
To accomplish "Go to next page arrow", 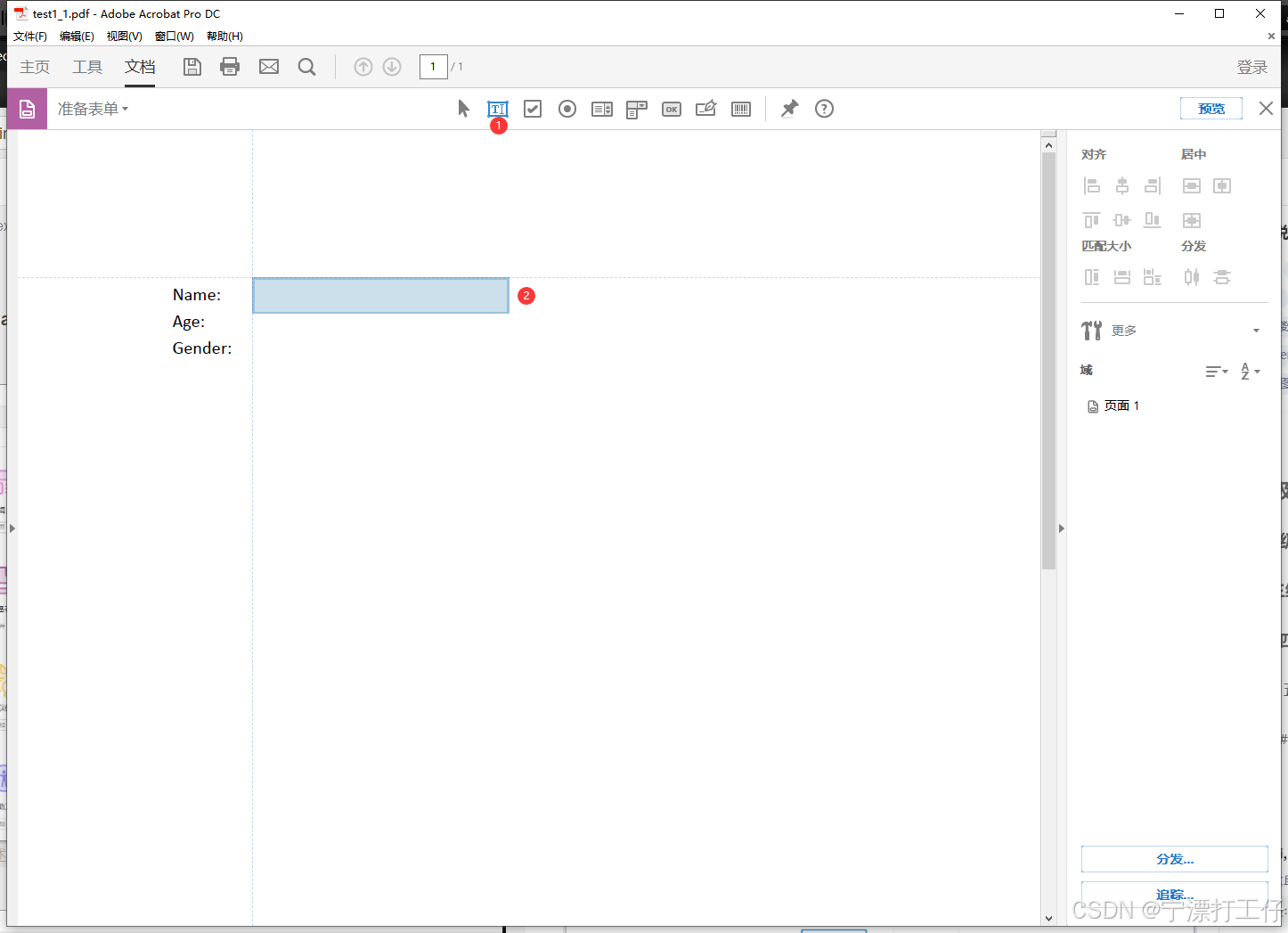I will tap(392, 67).
